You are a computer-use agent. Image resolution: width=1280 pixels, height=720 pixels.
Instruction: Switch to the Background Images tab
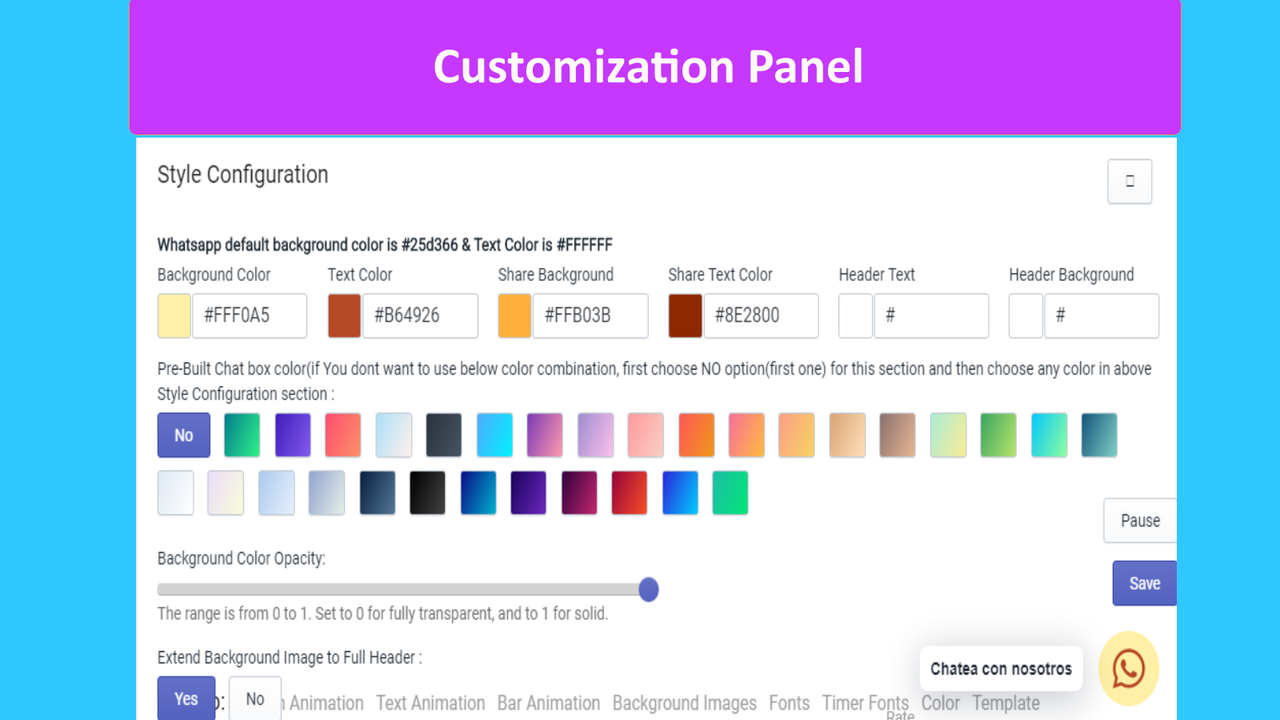coord(684,703)
